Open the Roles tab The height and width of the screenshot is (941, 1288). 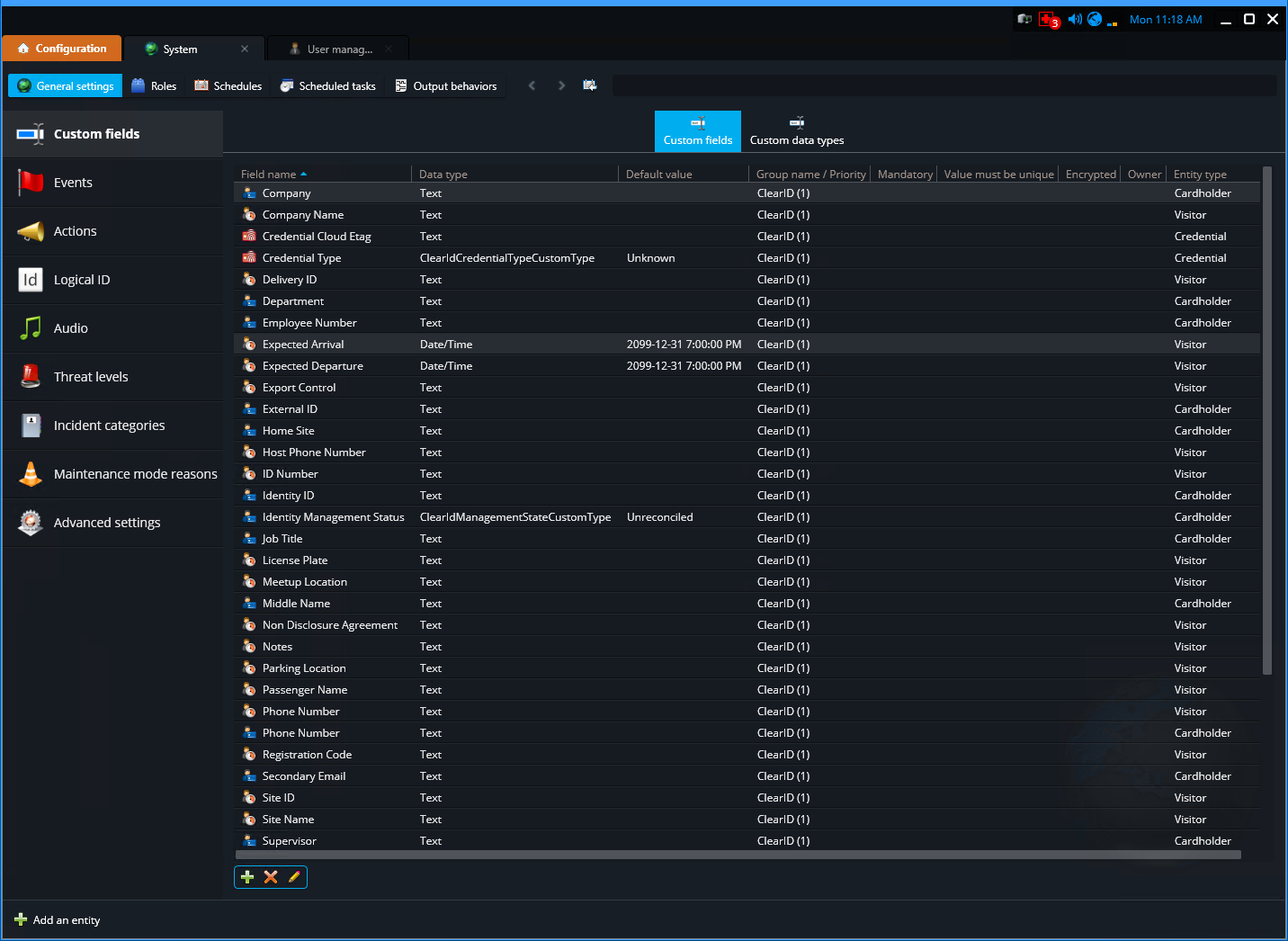pyautogui.click(x=154, y=85)
